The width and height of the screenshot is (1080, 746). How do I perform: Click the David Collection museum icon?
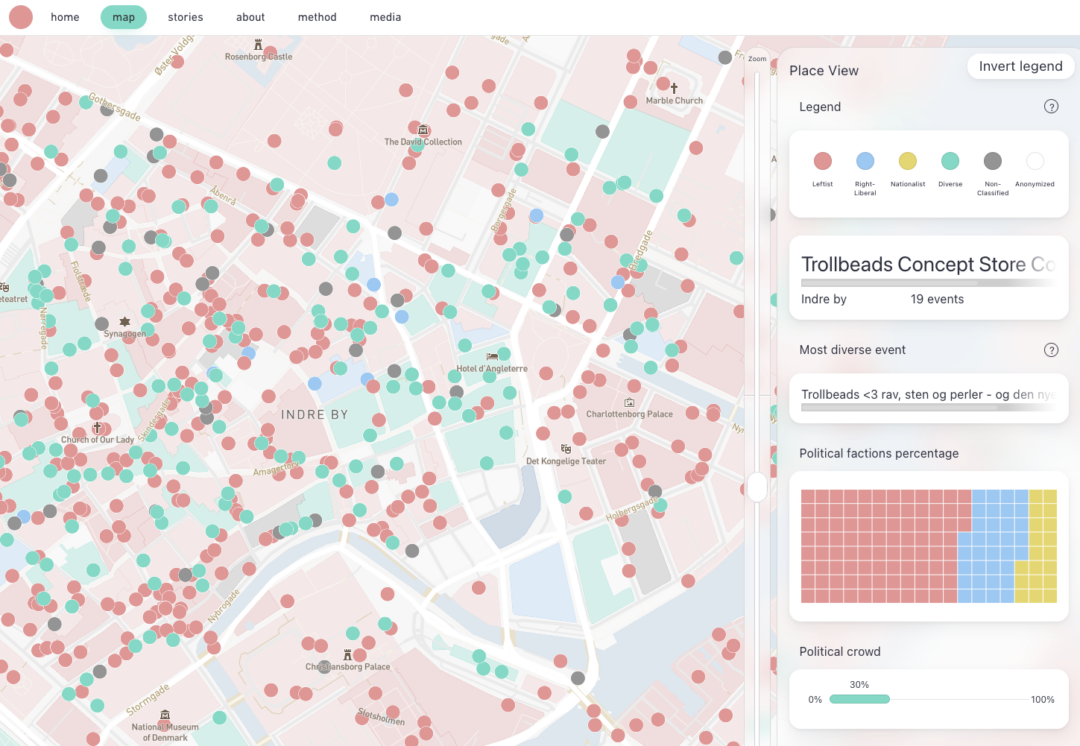tap(424, 130)
